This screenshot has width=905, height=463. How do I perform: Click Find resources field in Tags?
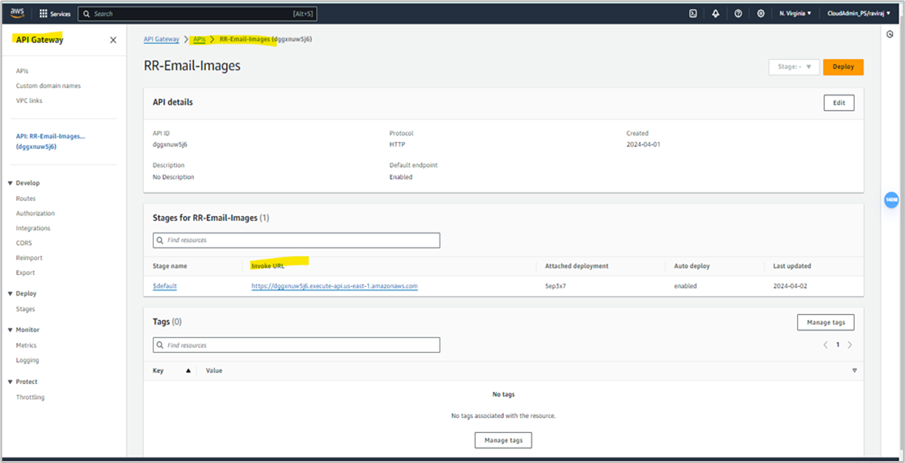click(x=296, y=345)
